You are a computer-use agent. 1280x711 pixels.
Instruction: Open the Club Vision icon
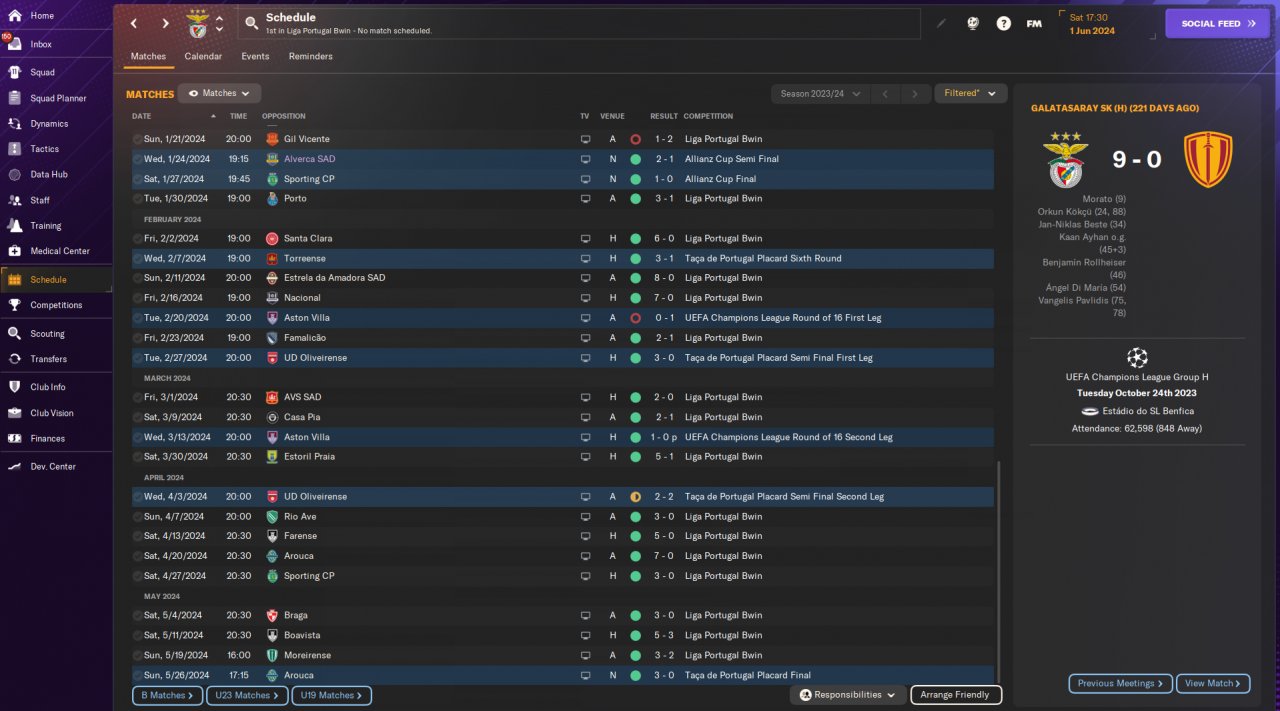coord(14,413)
